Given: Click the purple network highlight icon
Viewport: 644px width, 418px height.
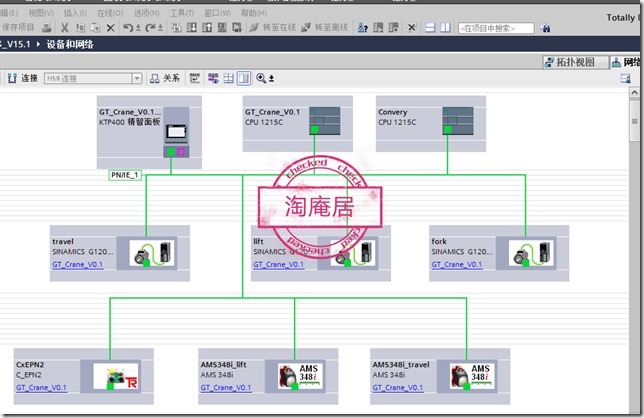Looking at the screenshot, I should click(213, 78).
